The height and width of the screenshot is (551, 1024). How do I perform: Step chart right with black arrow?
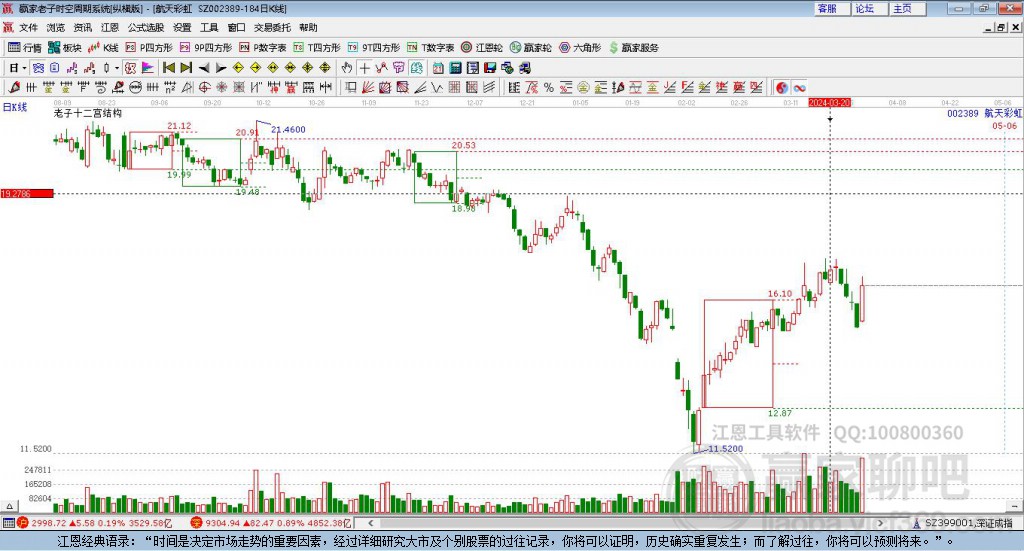pyautogui.click(x=221, y=68)
